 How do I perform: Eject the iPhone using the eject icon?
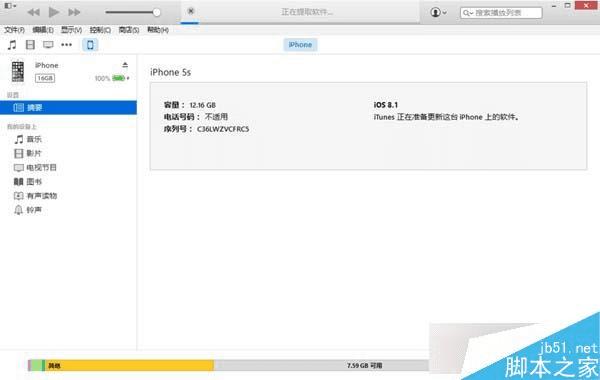(x=125, y=65)
